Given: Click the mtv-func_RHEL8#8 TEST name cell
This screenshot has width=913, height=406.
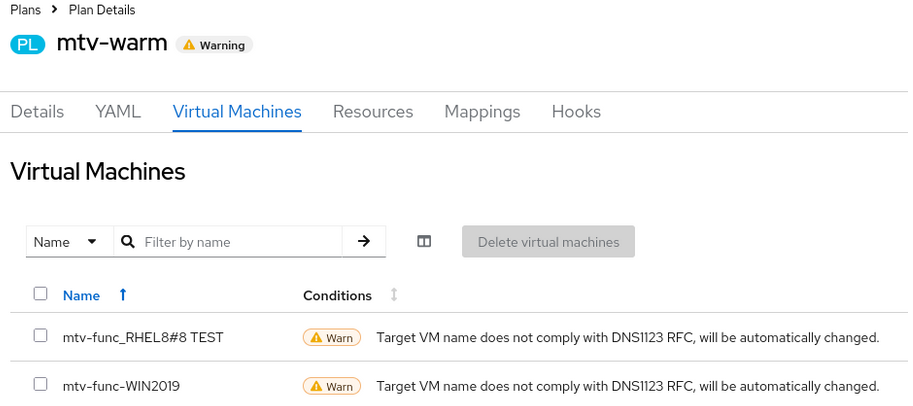Looking at the screenshot, I should point(143,337).
